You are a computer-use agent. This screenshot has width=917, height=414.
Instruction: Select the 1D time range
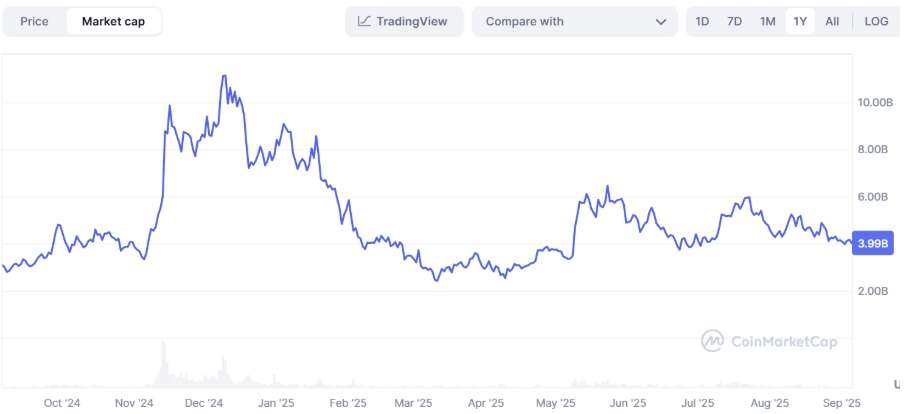tap(702, 21)
